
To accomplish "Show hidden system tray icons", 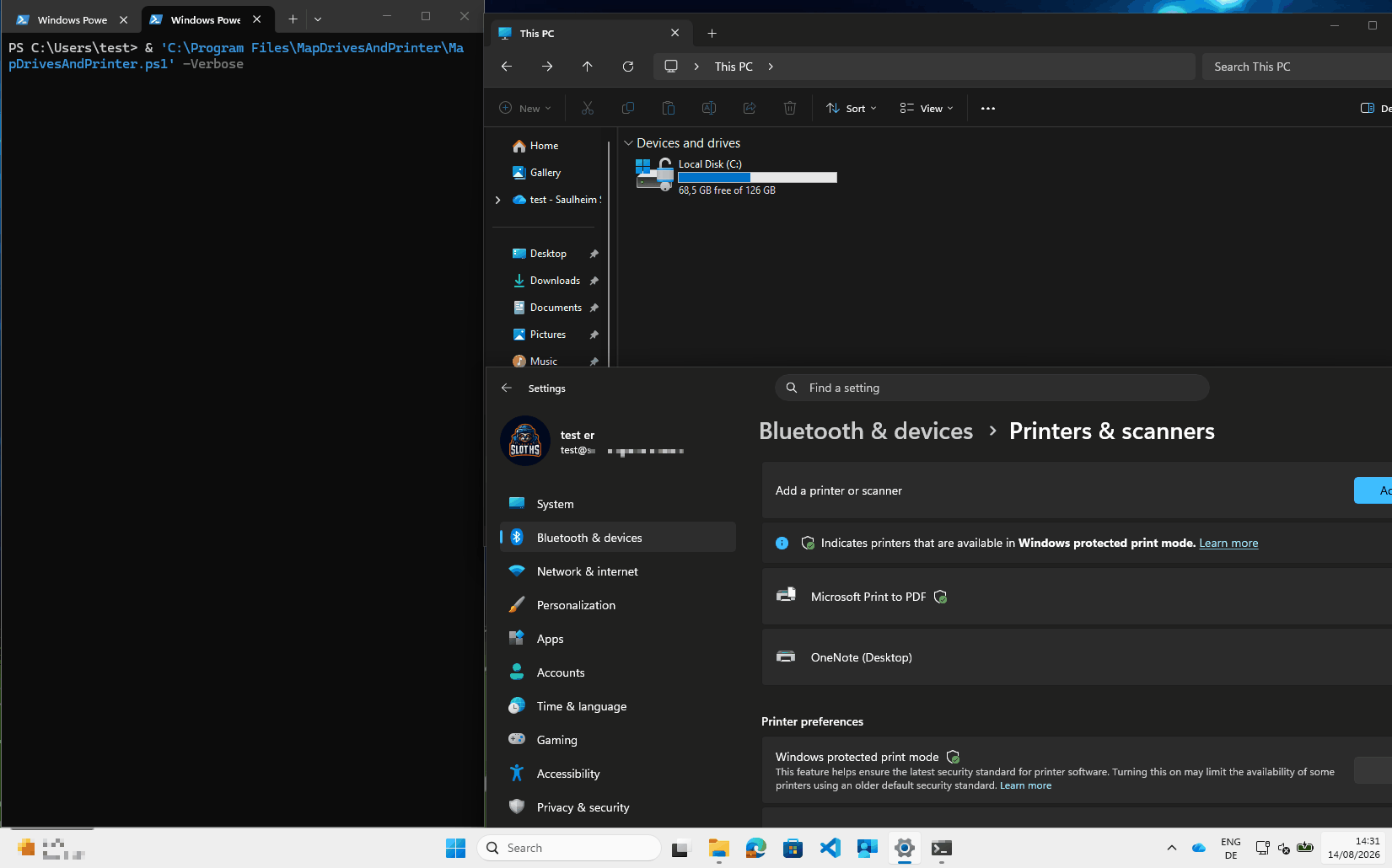I will (1171, 848).
